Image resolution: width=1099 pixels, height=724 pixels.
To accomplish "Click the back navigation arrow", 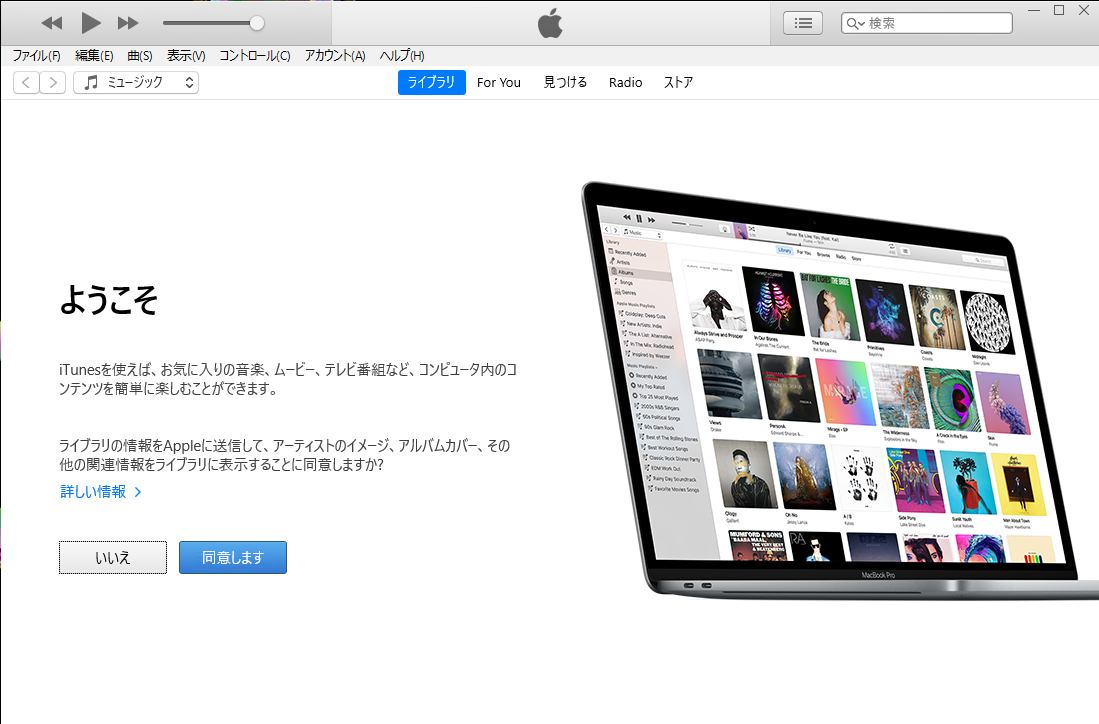I will (25, 83).
